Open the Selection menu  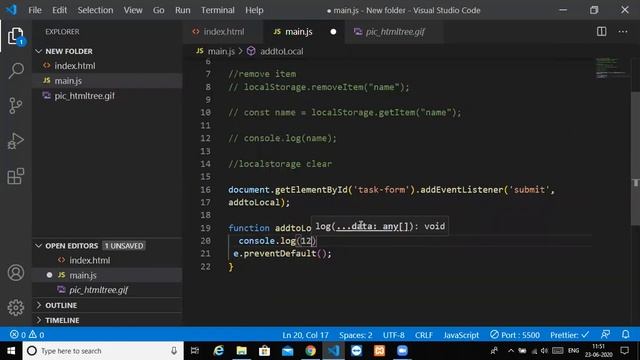tap(96, 10)
